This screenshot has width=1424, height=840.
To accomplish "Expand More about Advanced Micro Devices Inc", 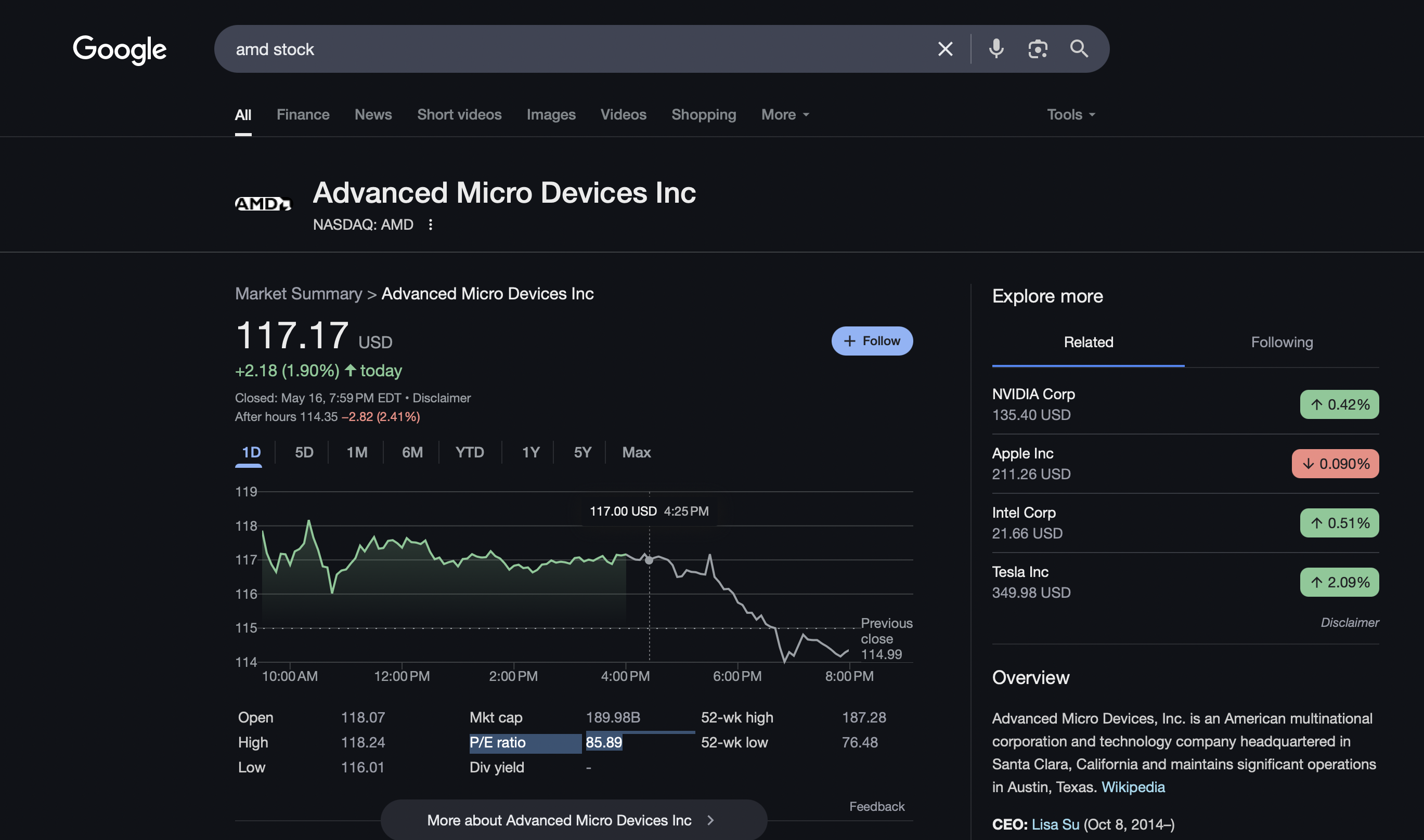I will click(x=573, y=820).
